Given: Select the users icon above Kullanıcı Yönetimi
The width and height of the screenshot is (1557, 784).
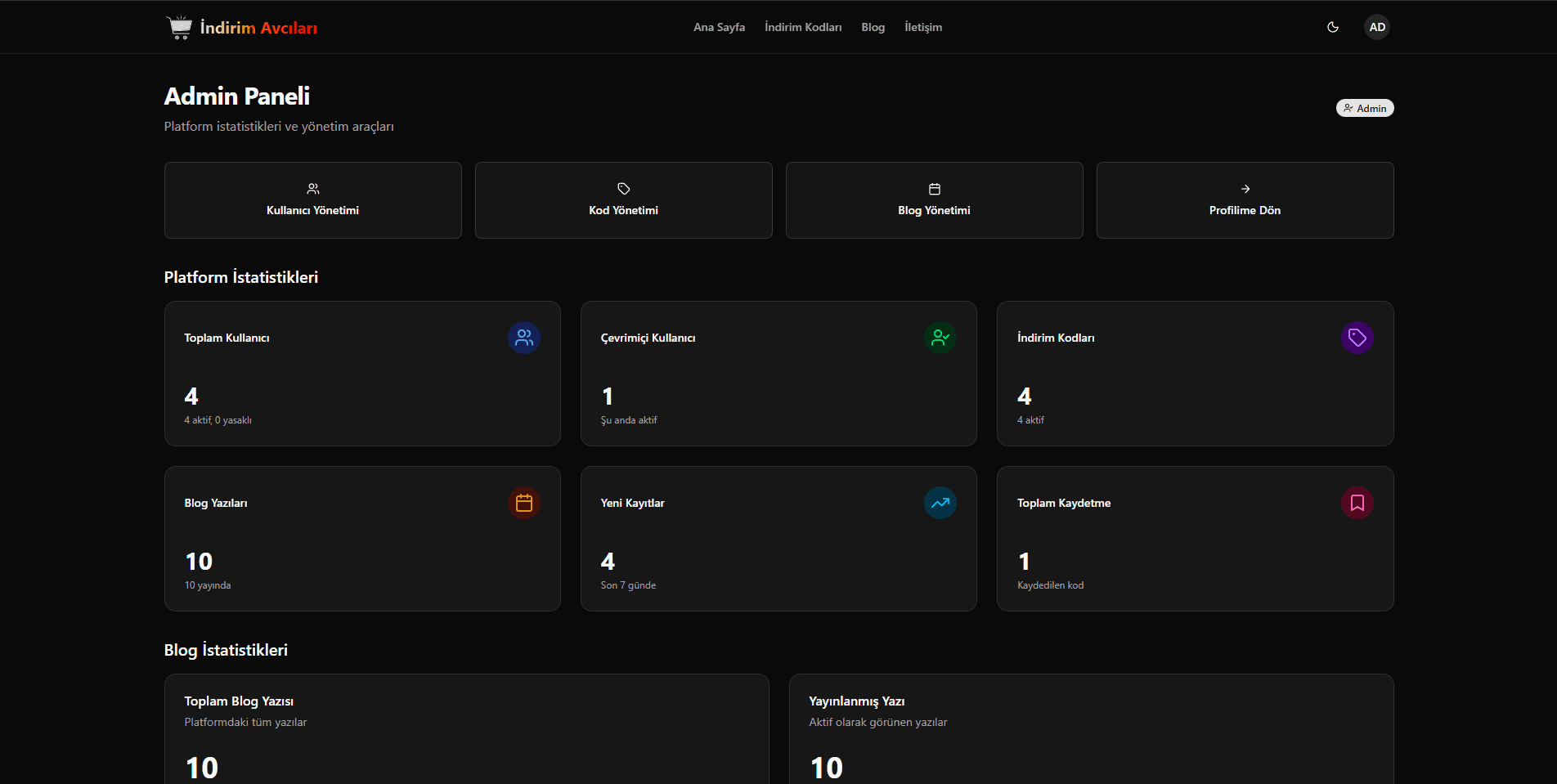Looking at the screenshot, I should 312,189.
